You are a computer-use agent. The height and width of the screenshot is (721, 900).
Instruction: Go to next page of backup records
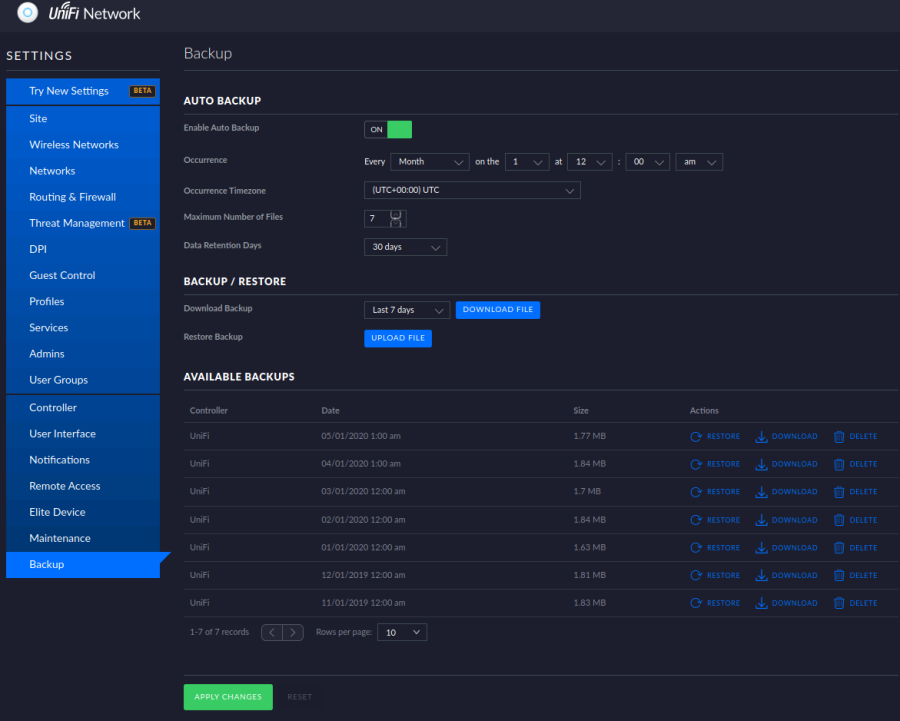coord(293,632)
